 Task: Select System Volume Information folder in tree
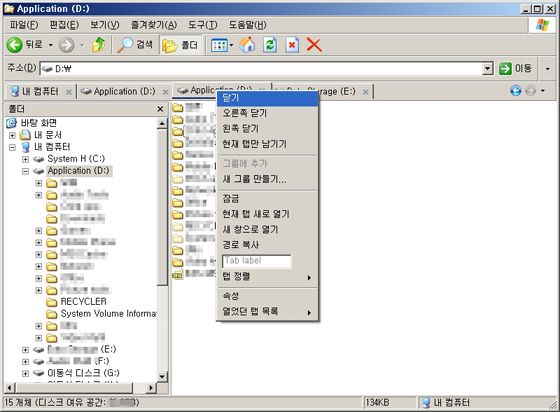(109, 314)
